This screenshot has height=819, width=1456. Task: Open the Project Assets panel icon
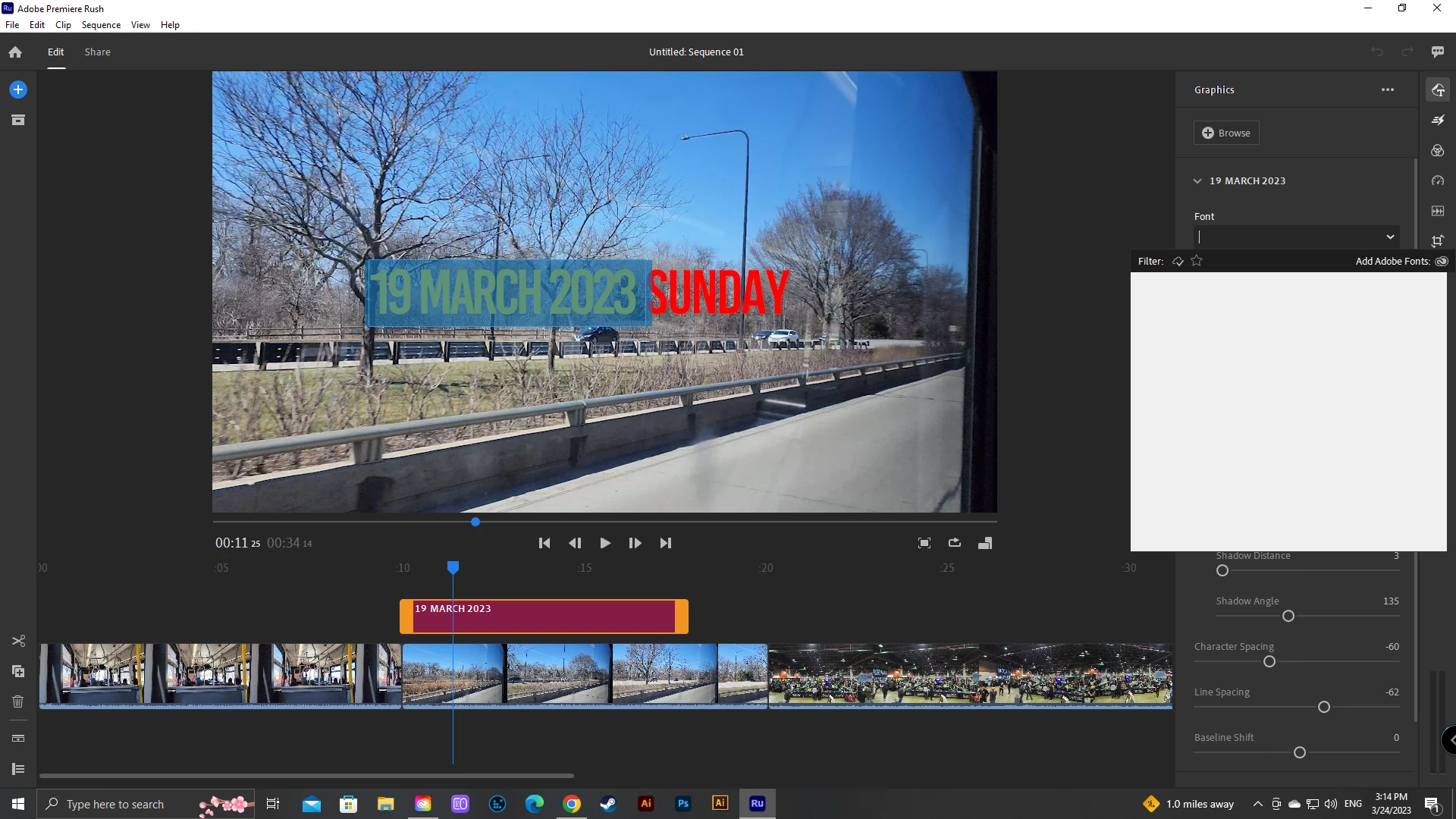(18, 120)
